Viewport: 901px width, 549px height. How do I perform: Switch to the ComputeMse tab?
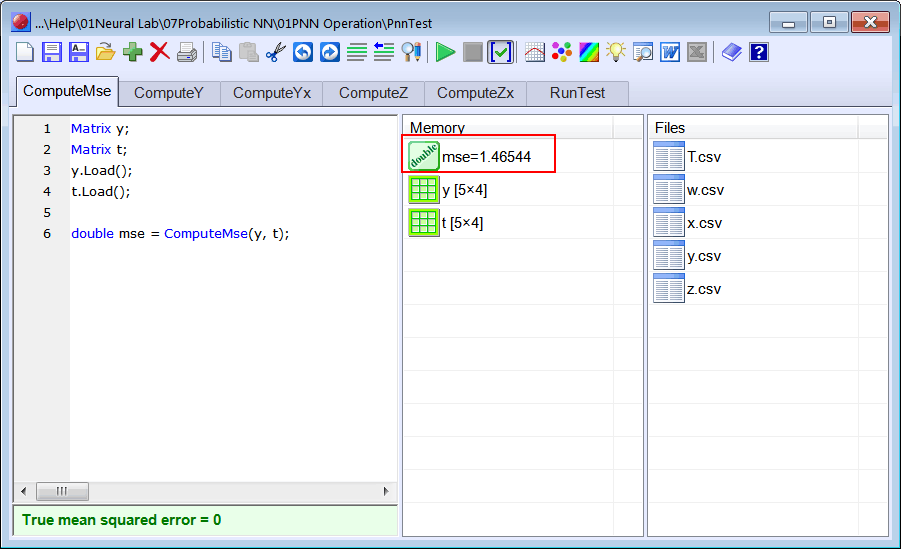67,91
